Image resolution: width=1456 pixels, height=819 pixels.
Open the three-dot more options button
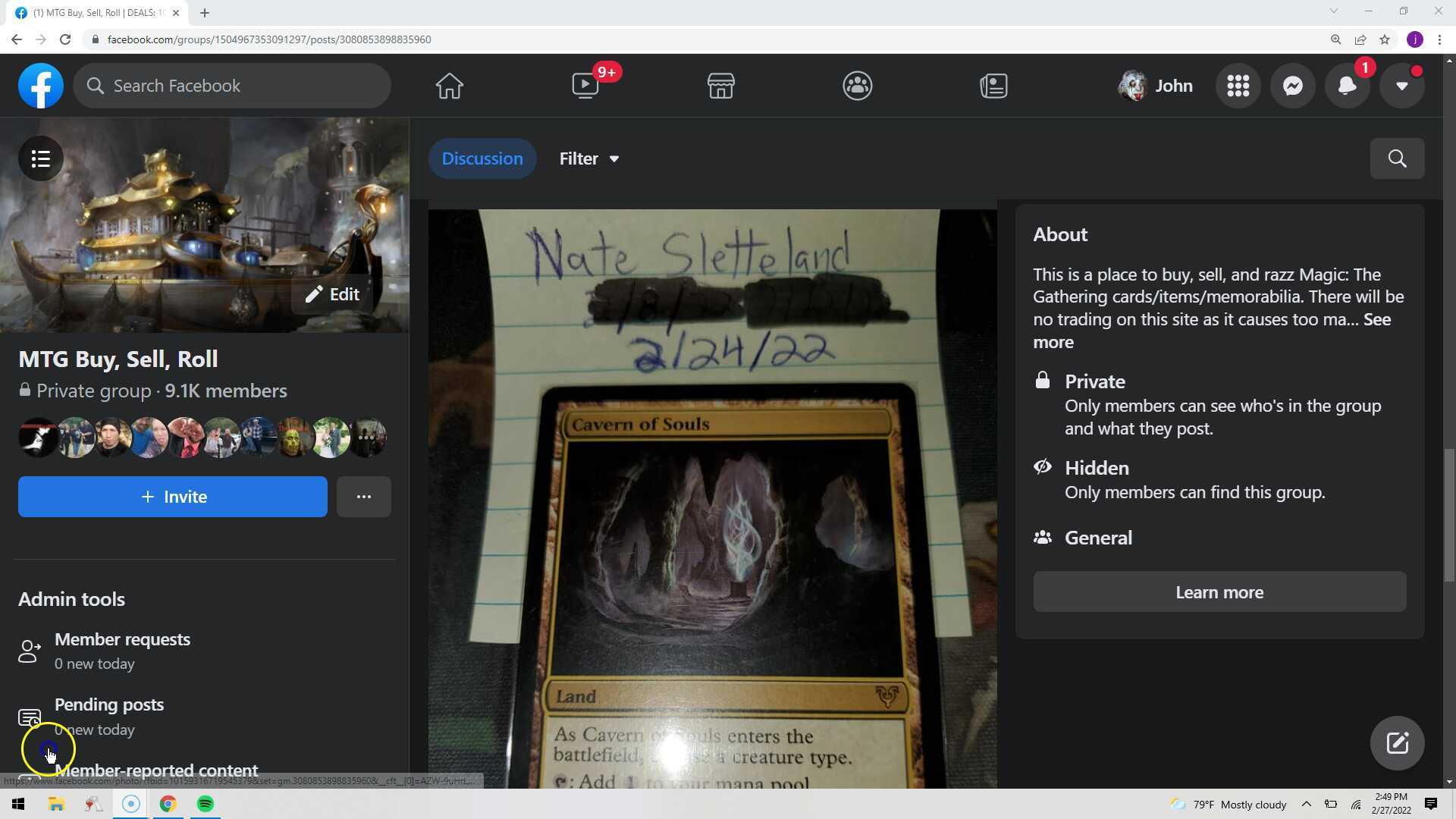[x=363, y=497]
